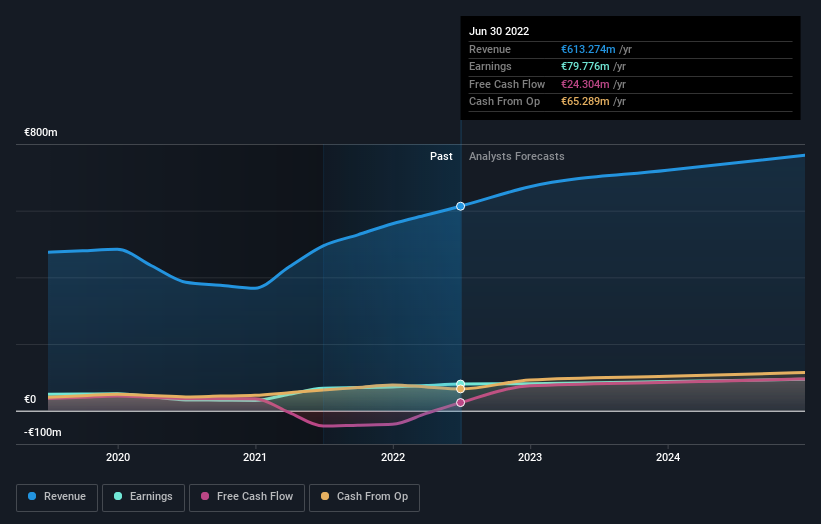821x524 pixels.
Task: Click the €79.776m earnings value
Action: 585,66
